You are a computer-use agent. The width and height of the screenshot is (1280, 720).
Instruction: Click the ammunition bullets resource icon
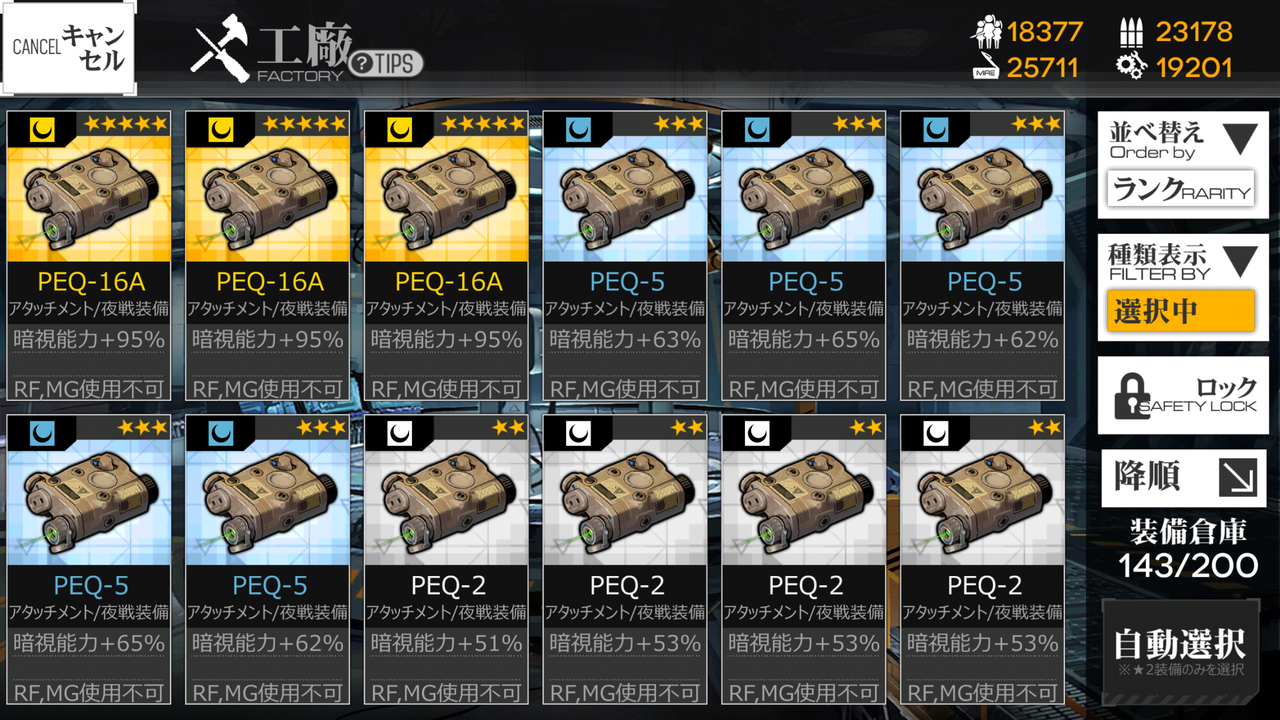1131,32
